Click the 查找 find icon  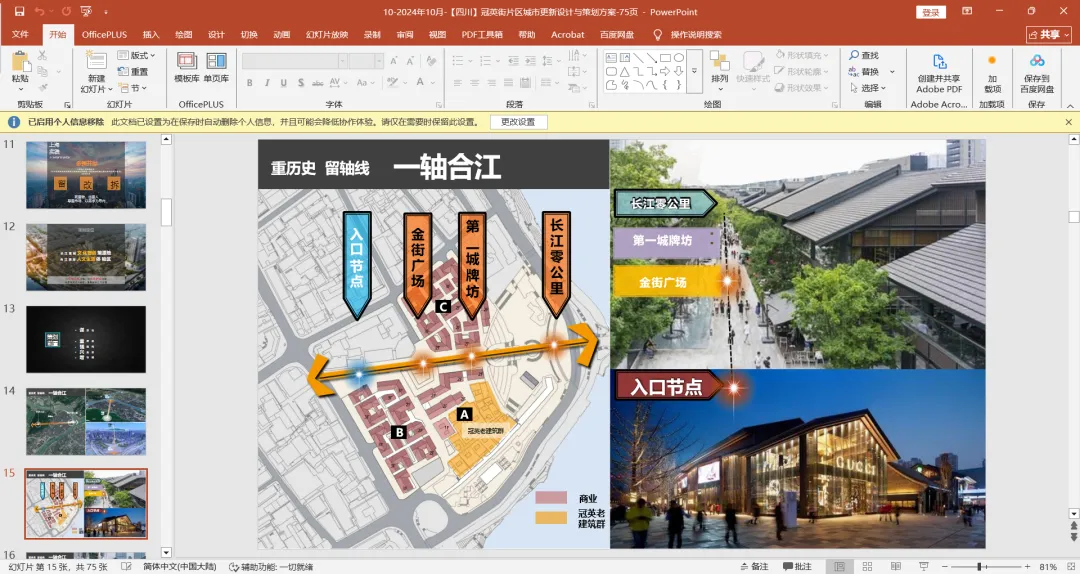pos(854,55)
